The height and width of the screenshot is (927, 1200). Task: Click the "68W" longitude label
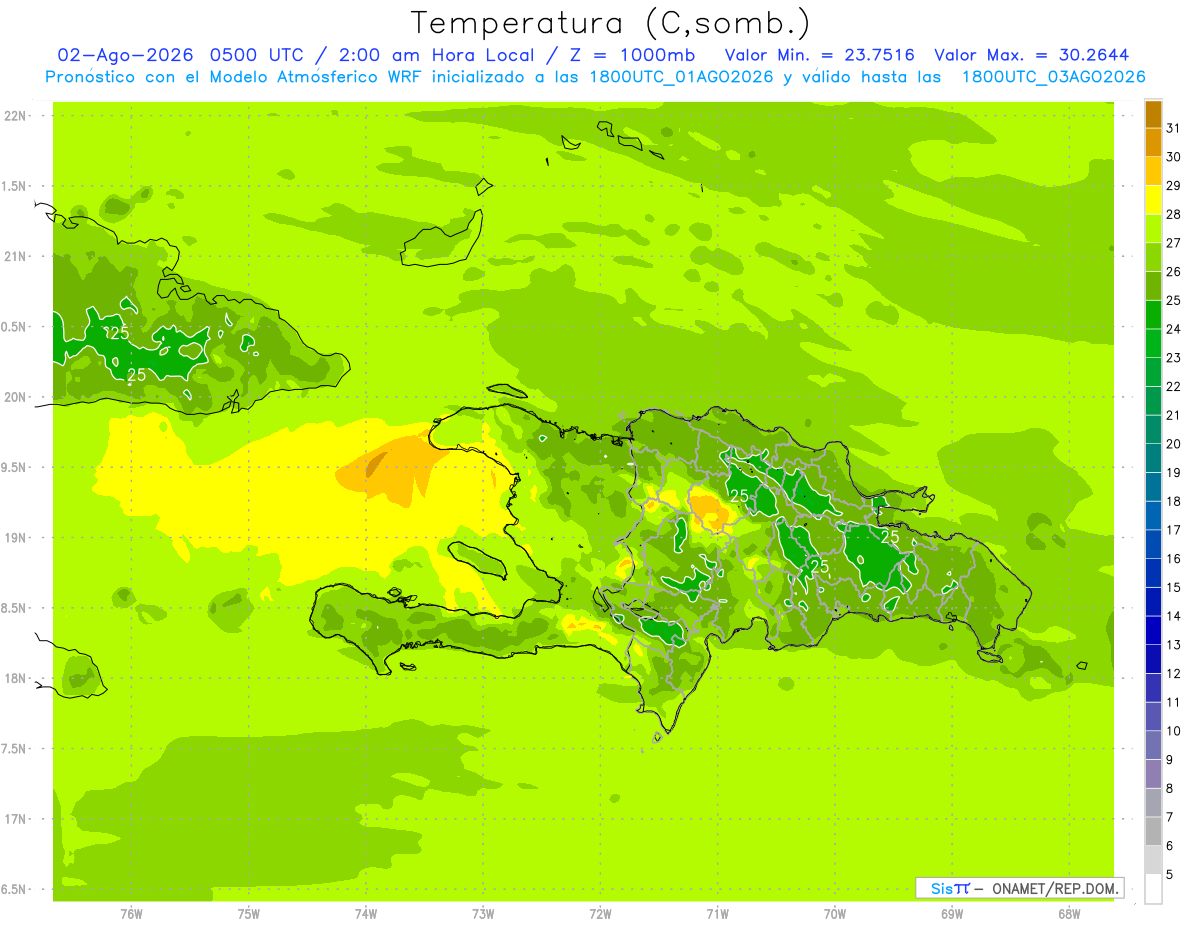[1069, 913]
